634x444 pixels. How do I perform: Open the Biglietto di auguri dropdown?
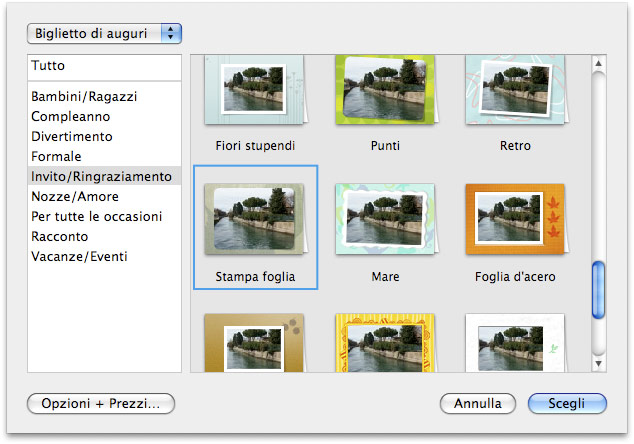[x=104, y=33]
